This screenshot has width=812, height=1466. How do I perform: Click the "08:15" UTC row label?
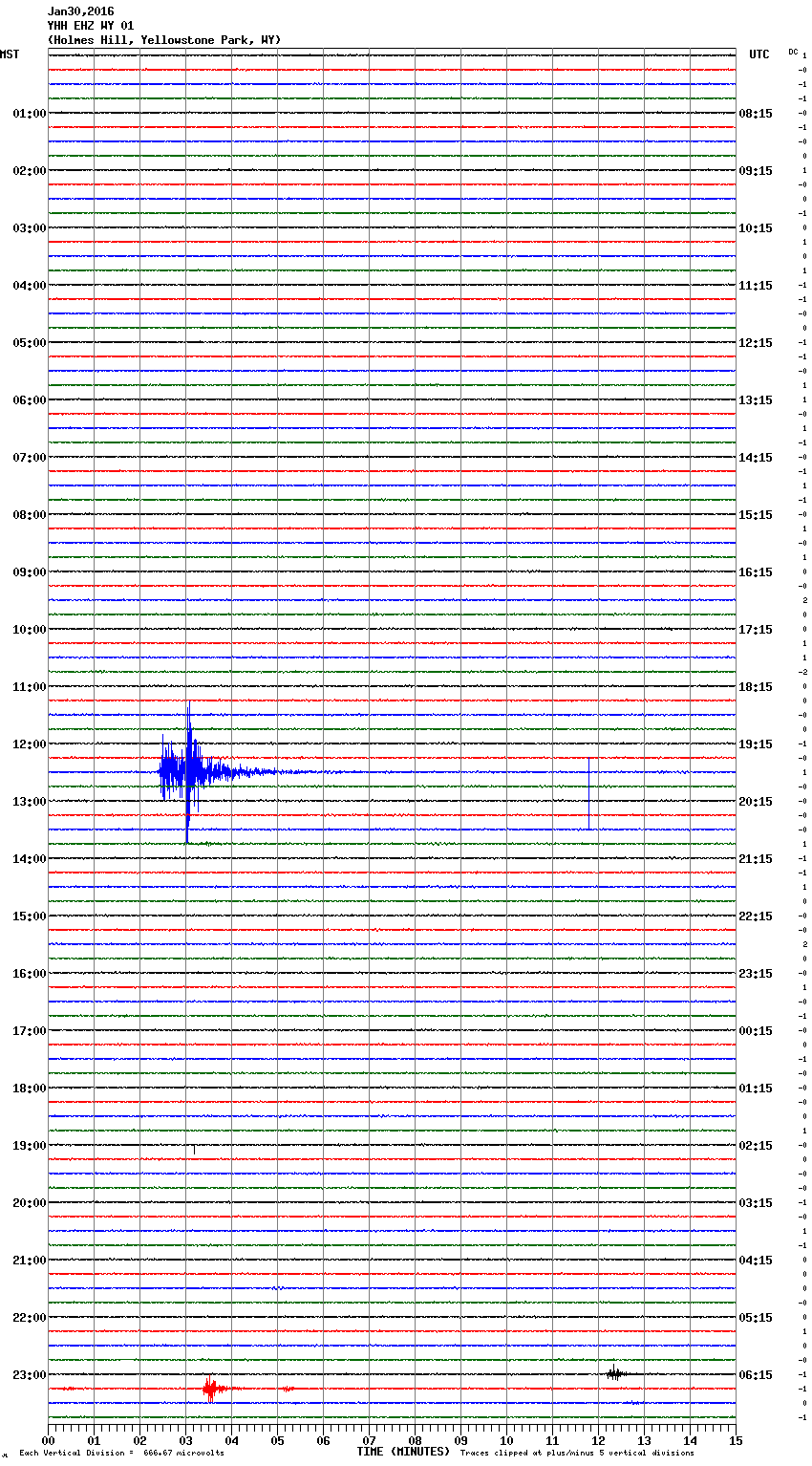click(x=756, y=114)
